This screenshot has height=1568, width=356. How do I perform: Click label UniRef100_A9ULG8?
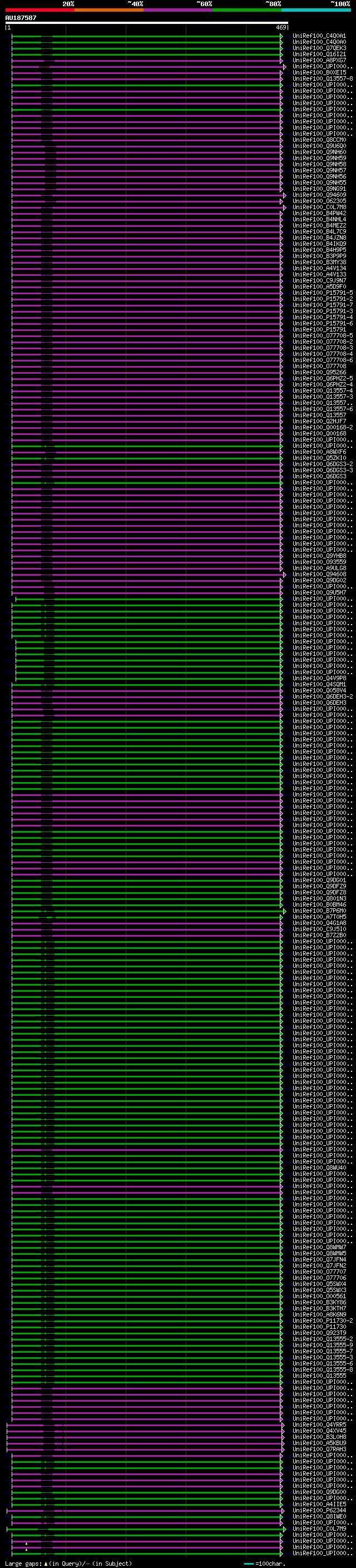tap(319, 568)
